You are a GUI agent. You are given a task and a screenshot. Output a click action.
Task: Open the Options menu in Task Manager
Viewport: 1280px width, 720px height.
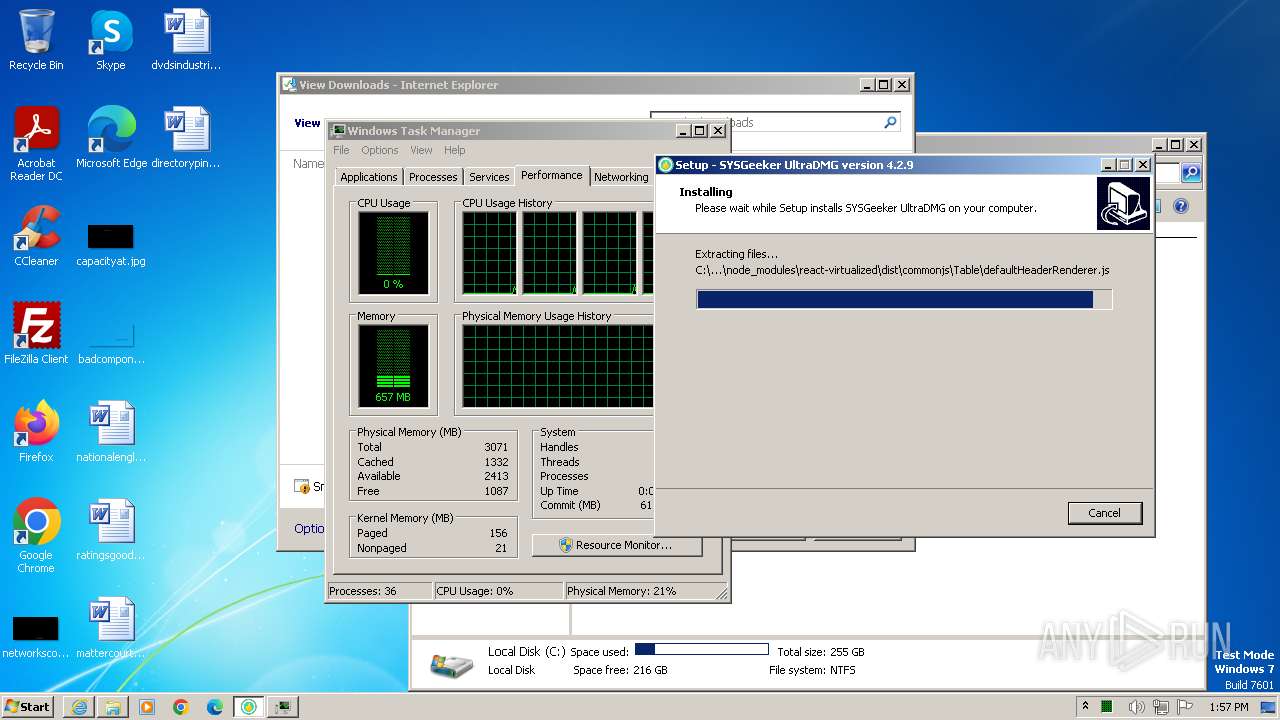pyautogui.click(x=380, y=150)
